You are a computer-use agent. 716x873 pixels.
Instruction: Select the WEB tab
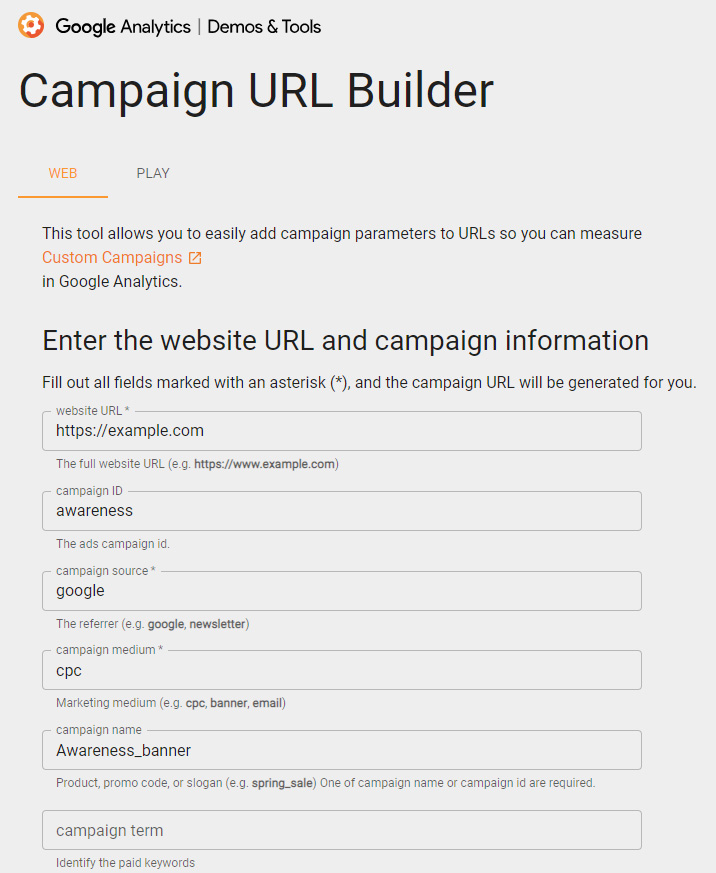(63, 173)
